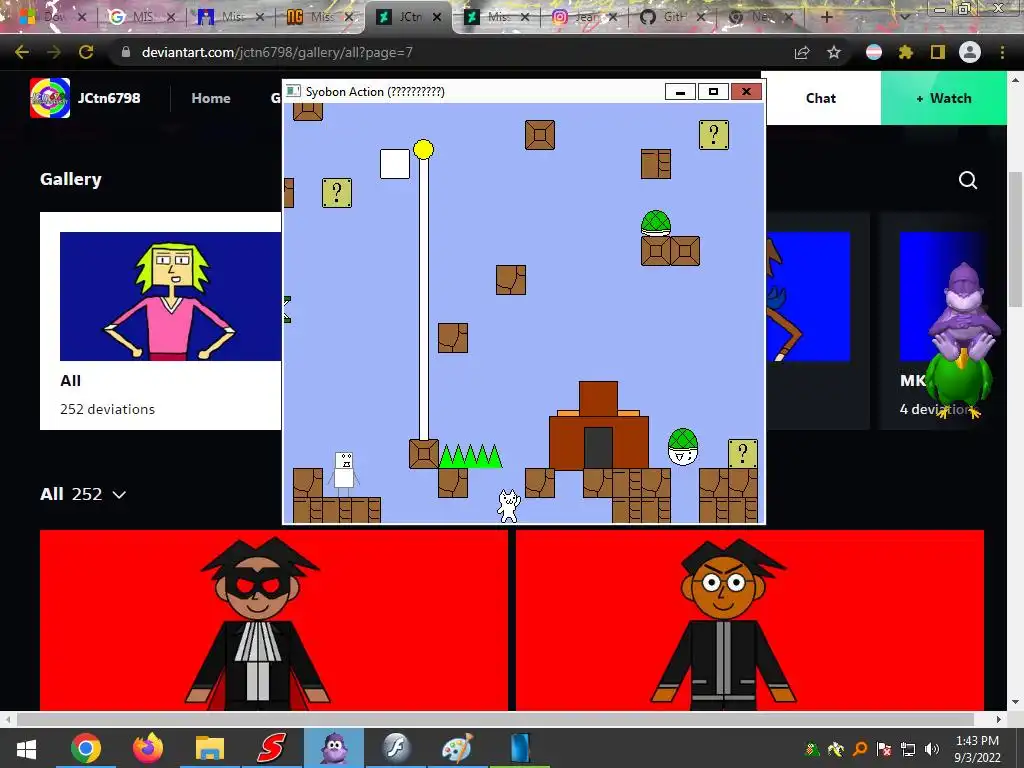1024x768 pixels.
Task: Click the white cat character in Syobon Action
Action: [x=508, y=505]
